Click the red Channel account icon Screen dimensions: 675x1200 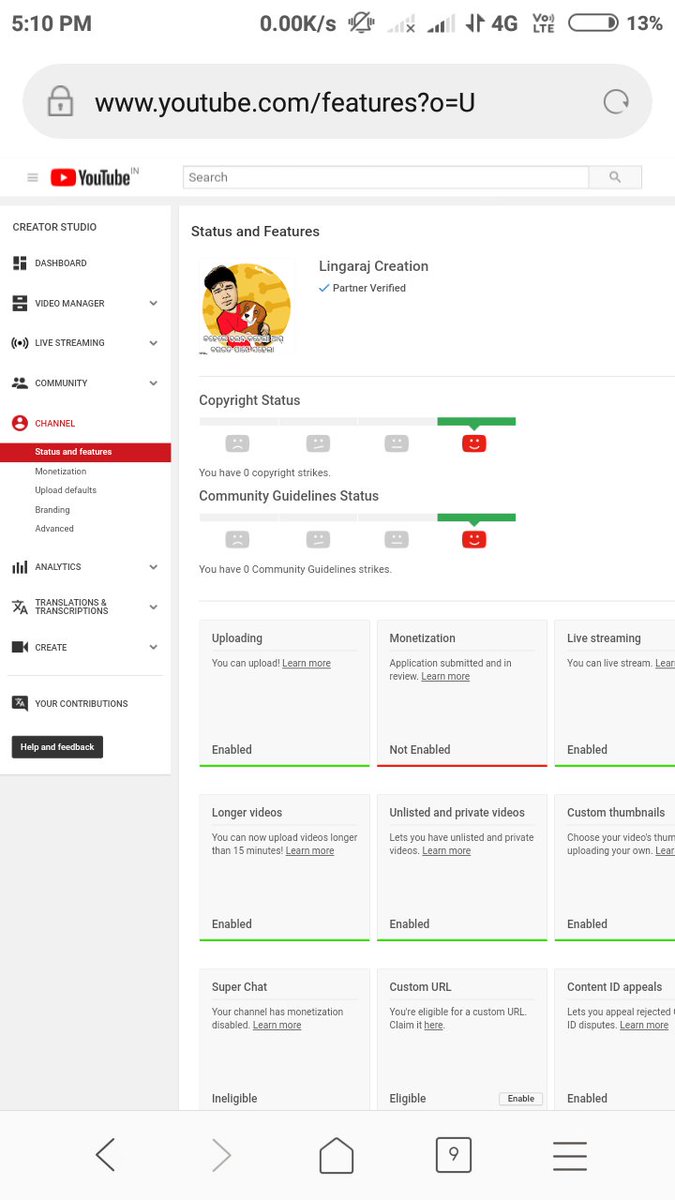(19, 423)
